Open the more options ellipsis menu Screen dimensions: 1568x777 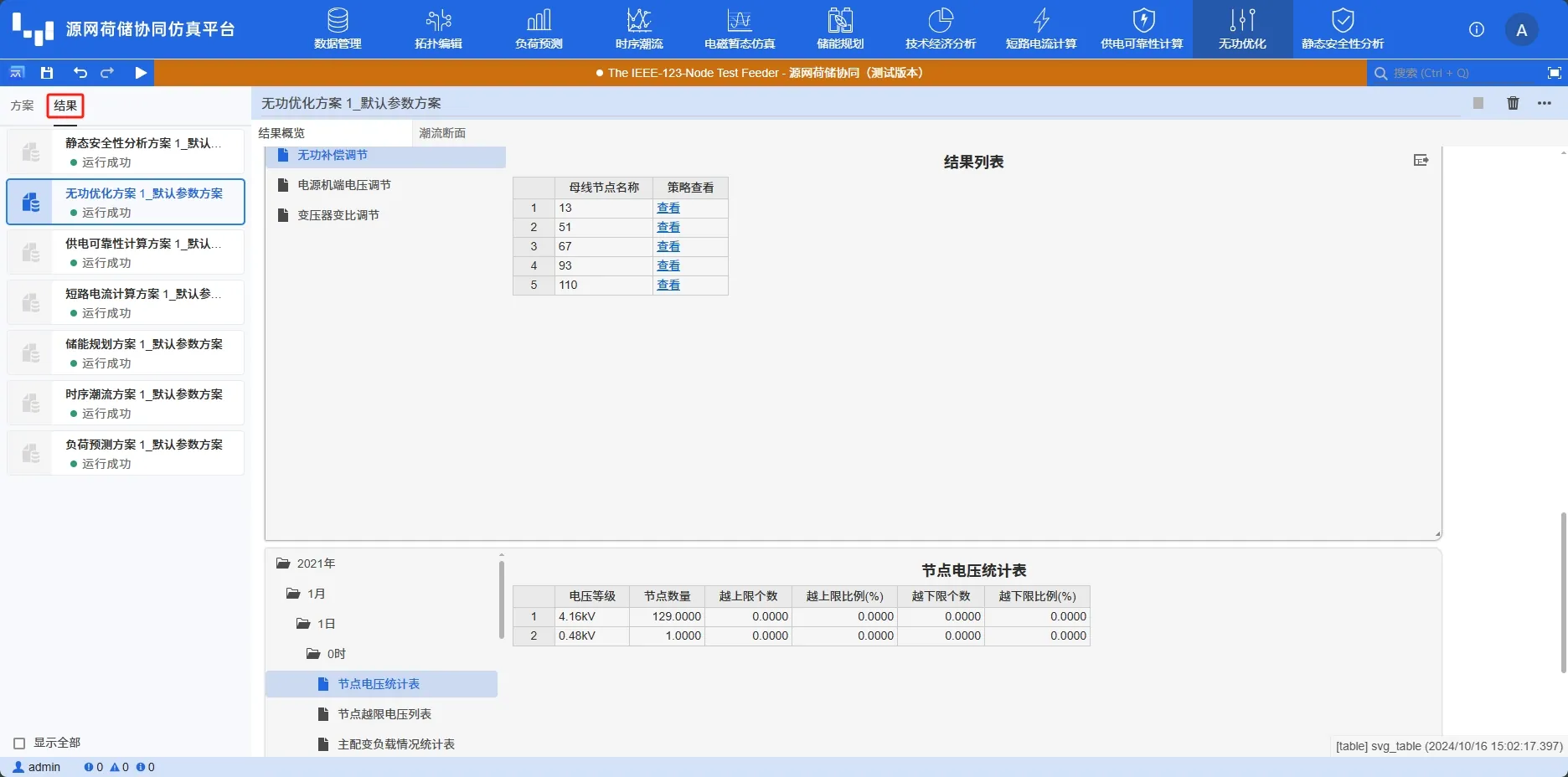click(x=1545, y=103)
